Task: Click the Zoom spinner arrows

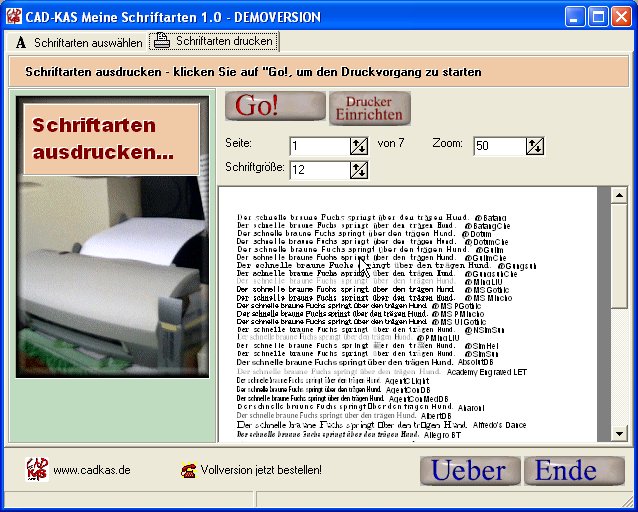Action: pos(535,146)
